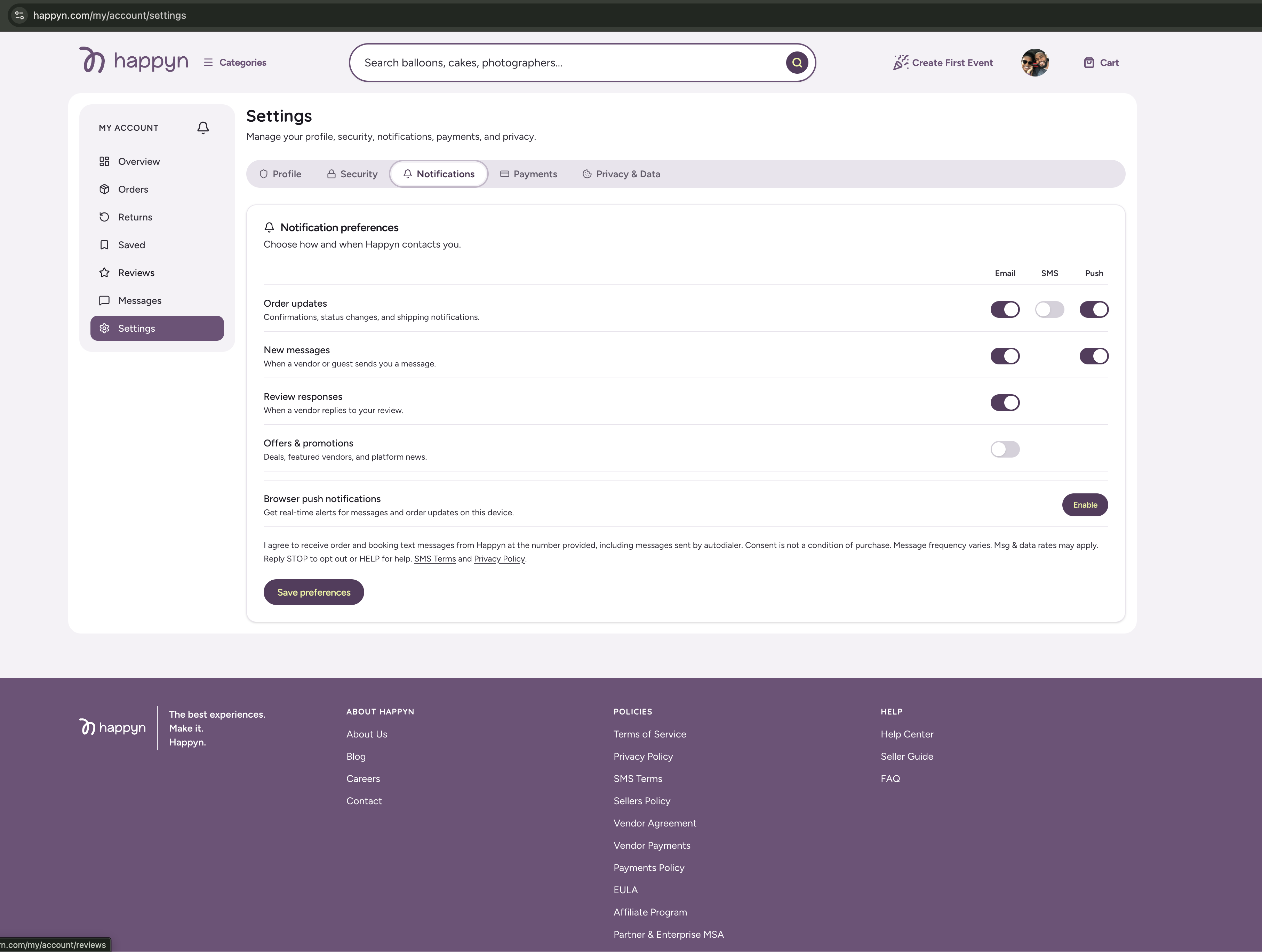Click the browser site info icon
This screenshot has height=952, width=1262.
point(19,15)
